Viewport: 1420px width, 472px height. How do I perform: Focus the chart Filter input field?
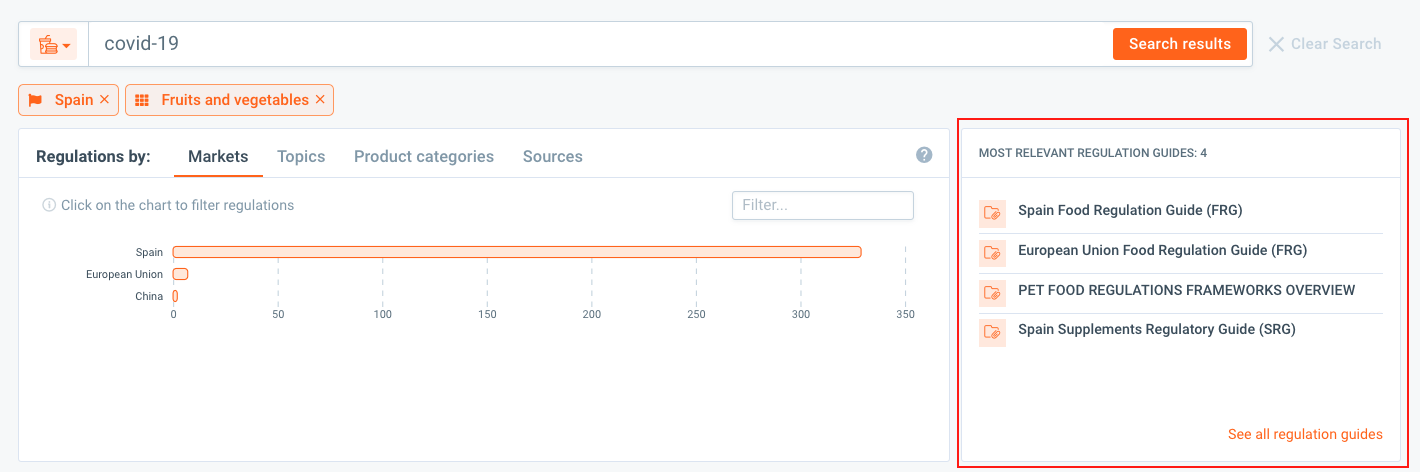tap(823, 205)
